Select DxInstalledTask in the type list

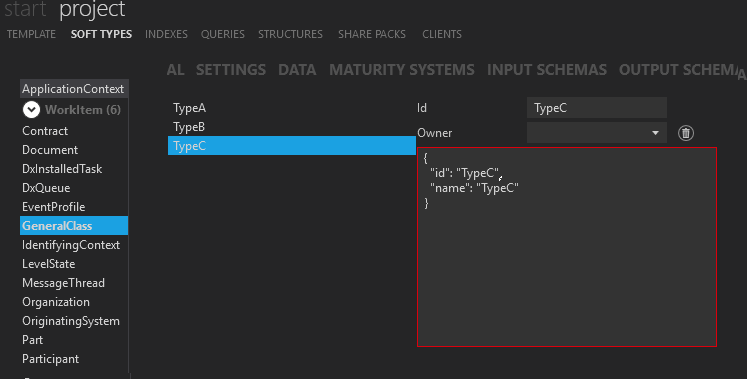[74, 169]
